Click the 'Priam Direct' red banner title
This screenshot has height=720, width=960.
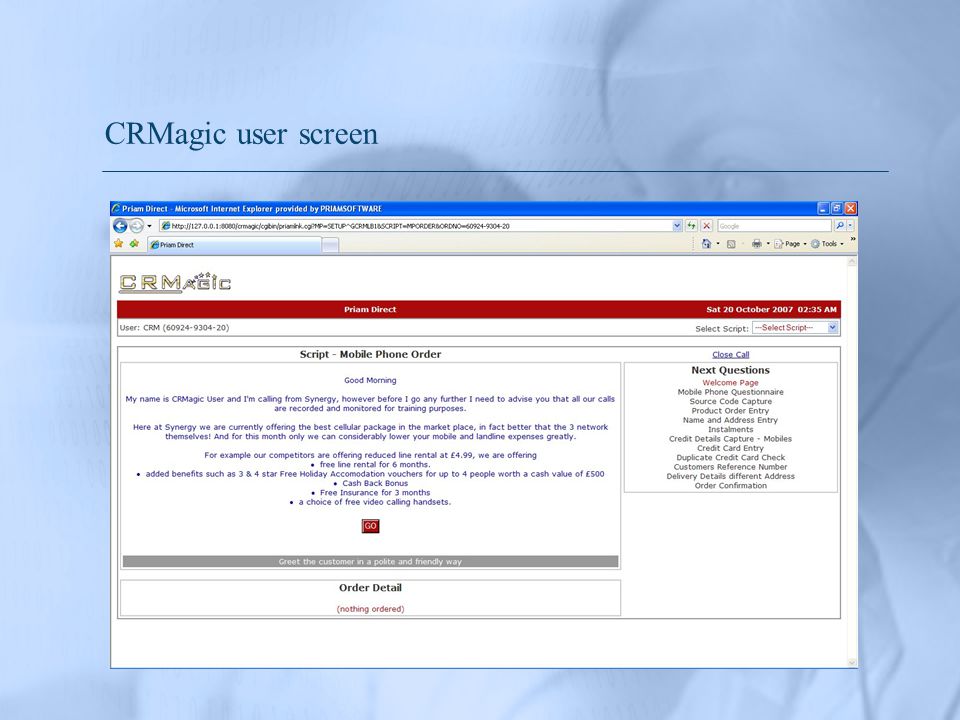(x=370, y=310)
